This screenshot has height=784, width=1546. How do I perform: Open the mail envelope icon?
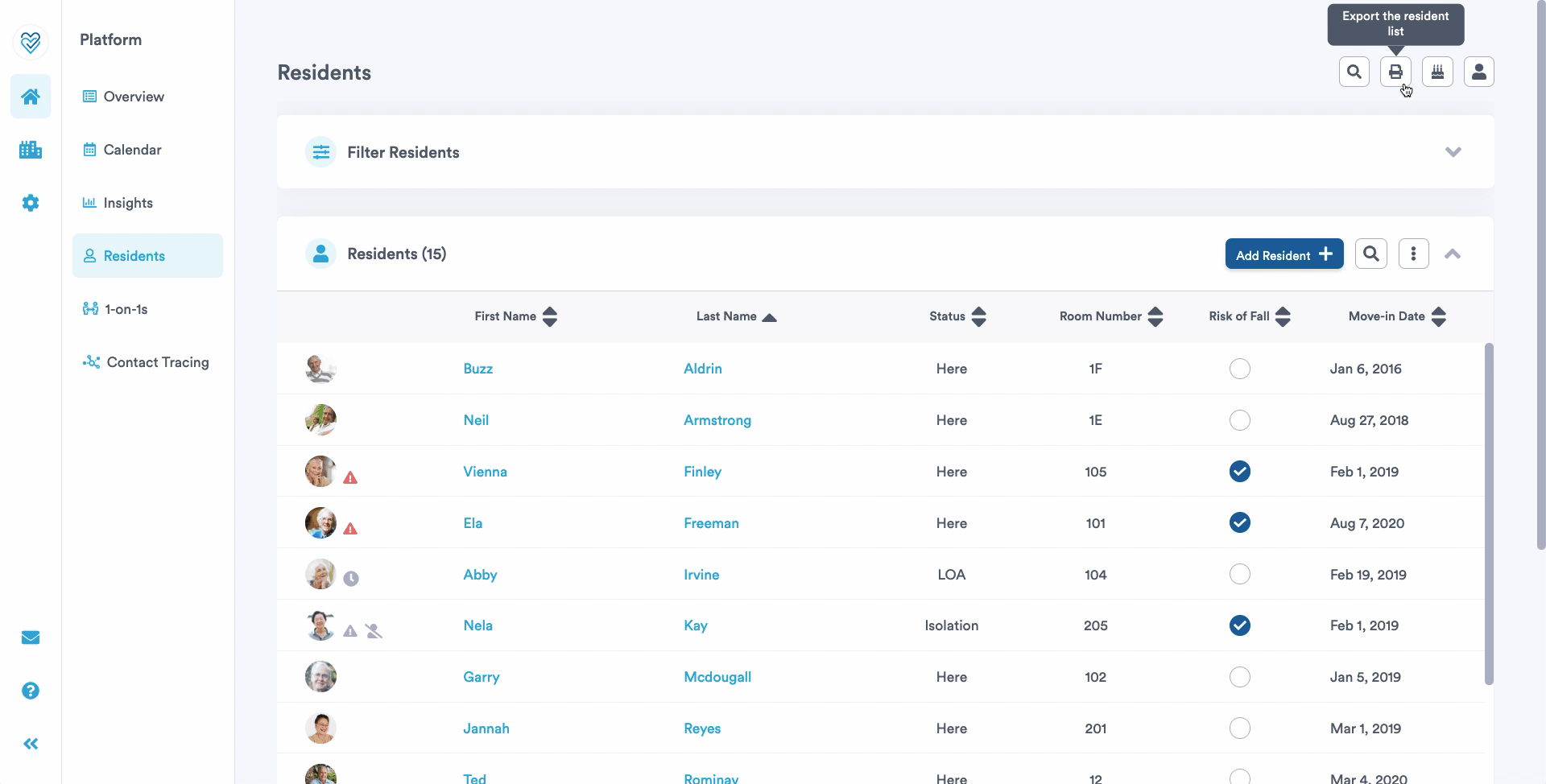click(x=31, y=638)
